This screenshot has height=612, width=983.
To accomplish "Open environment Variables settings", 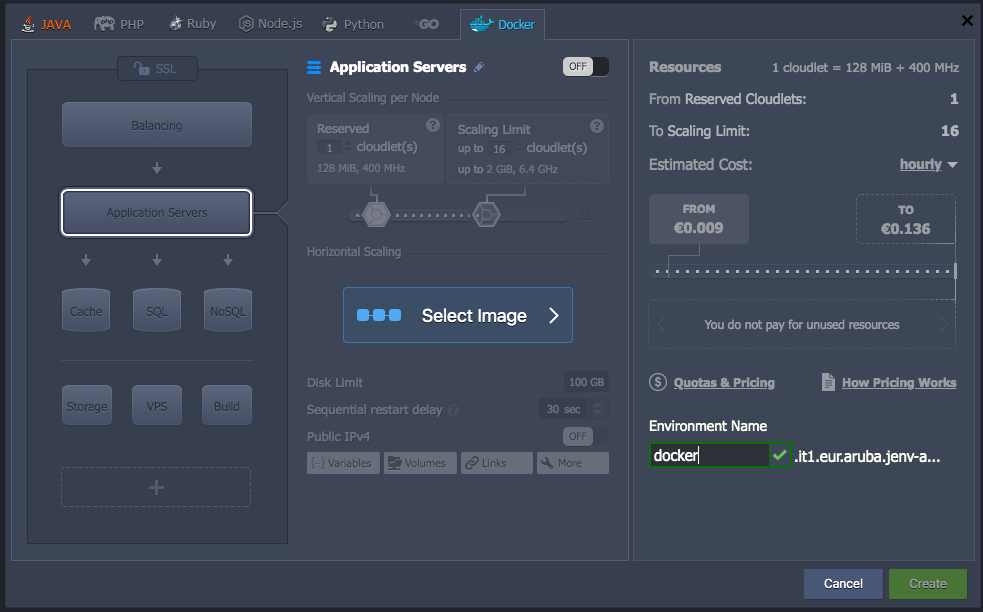I will tap(343, 462).
